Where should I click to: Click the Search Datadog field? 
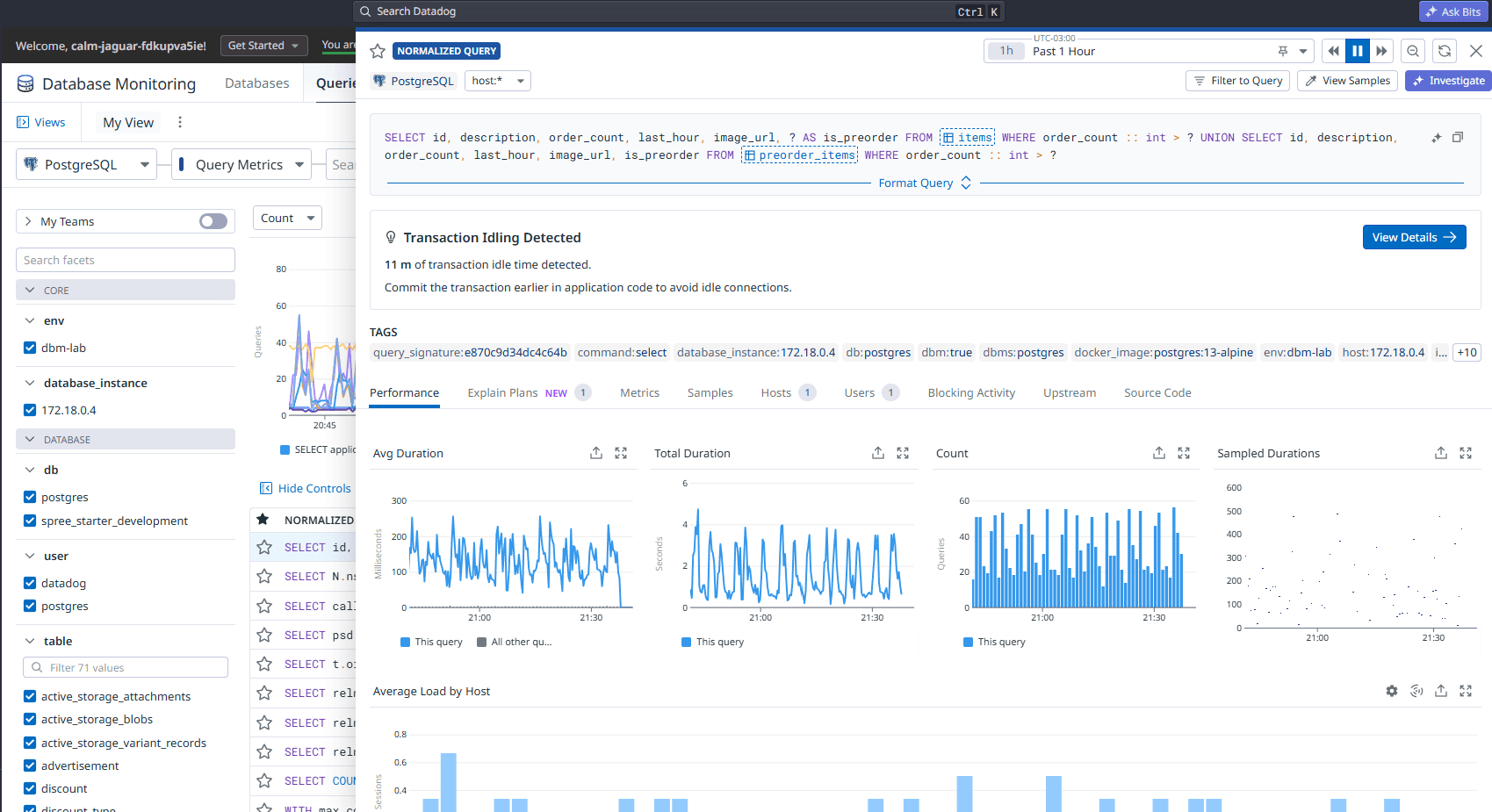(678, 11)
